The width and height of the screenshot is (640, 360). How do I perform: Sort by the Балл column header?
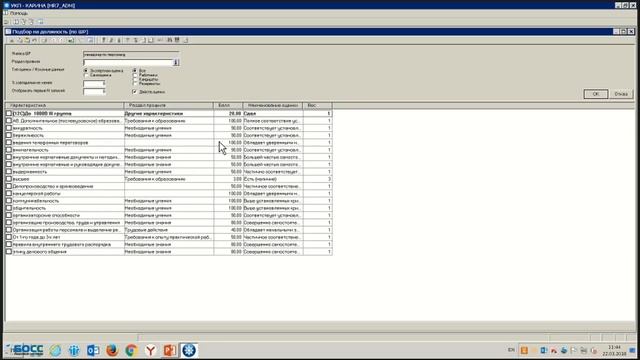228,105
